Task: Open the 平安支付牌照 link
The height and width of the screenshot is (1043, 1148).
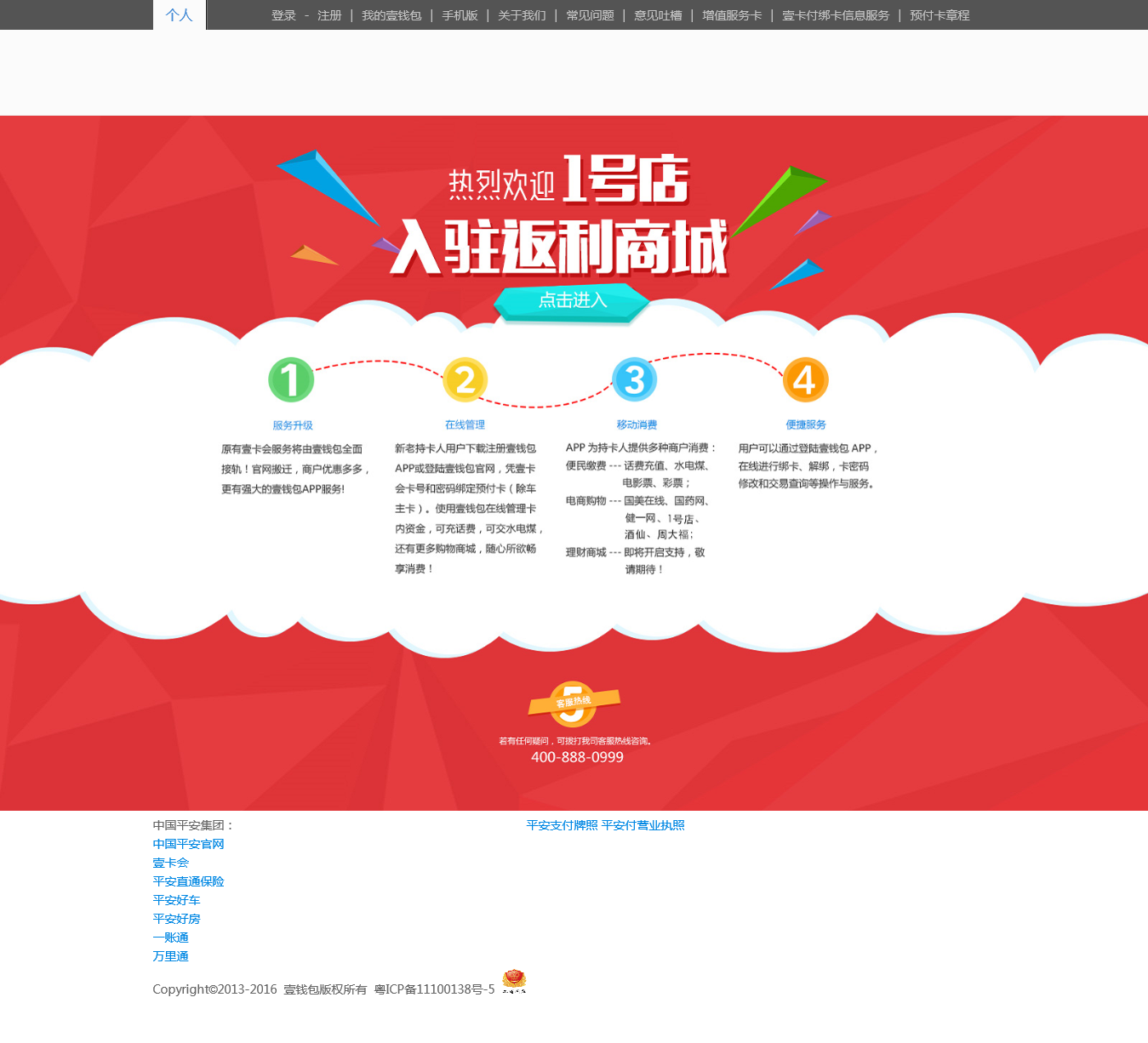Action: click(x=562, y=825)
